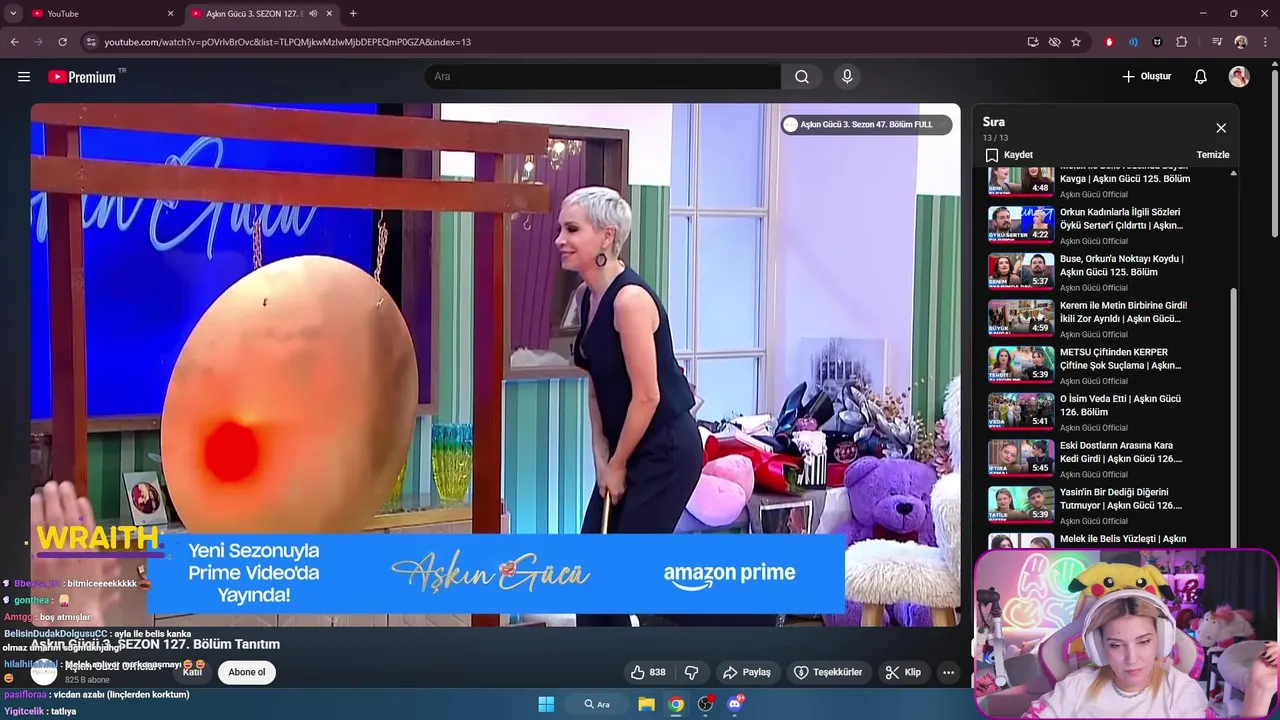
Task: Expand the tab search dropdown arrow
Action: (14, 14)
